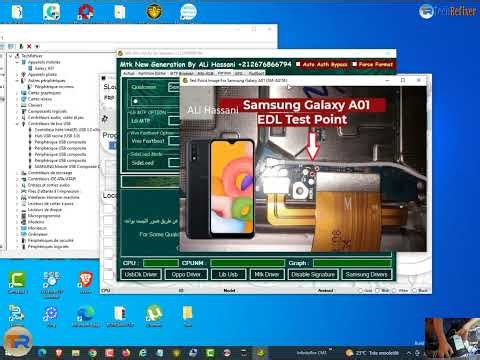Click CPU green progress field
Viewport: 480px width, 360px height.
pyautogui.click(x=161, y=263)
